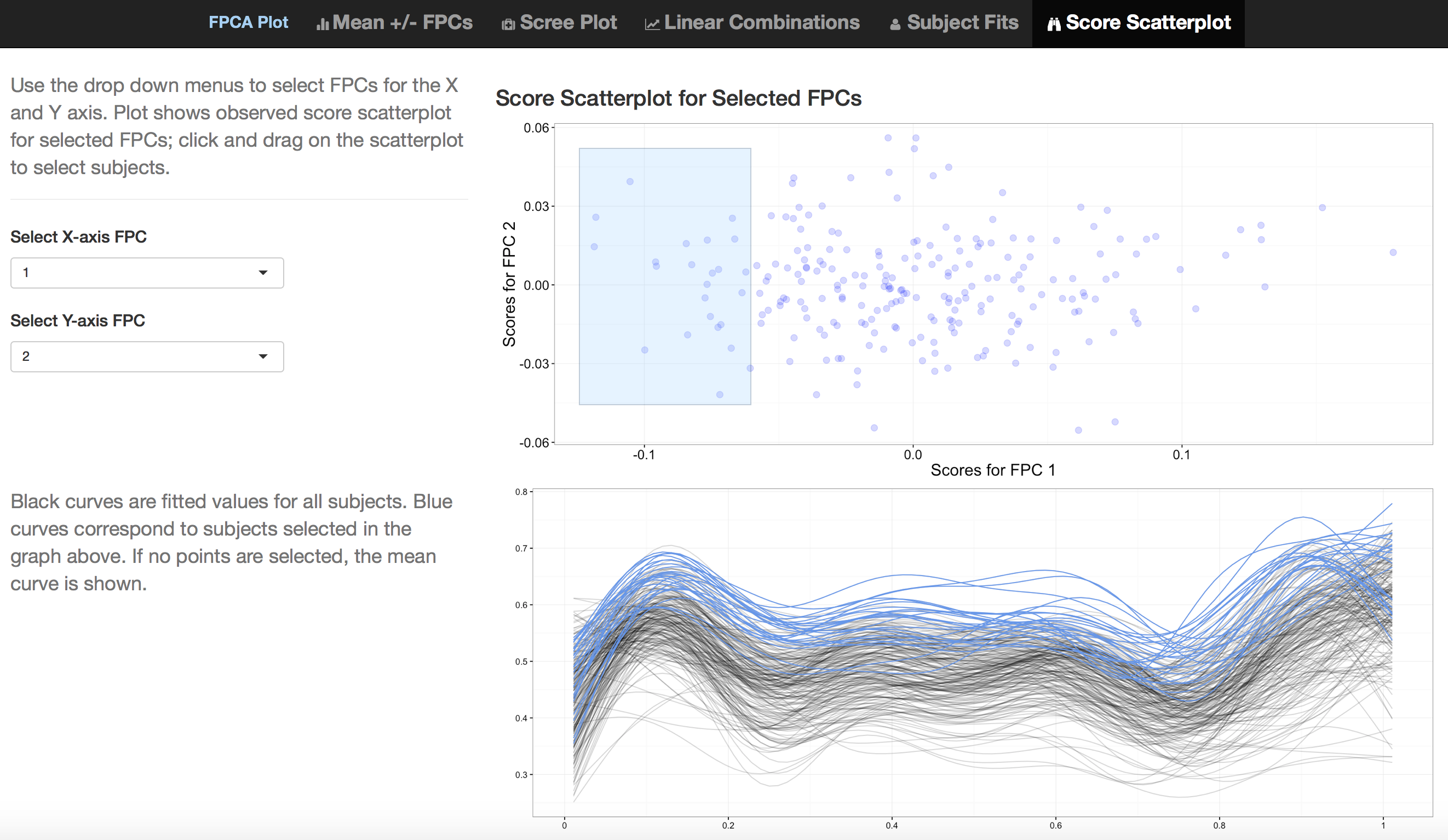Open the Subject Fits tab

click(x=962, y=22)
